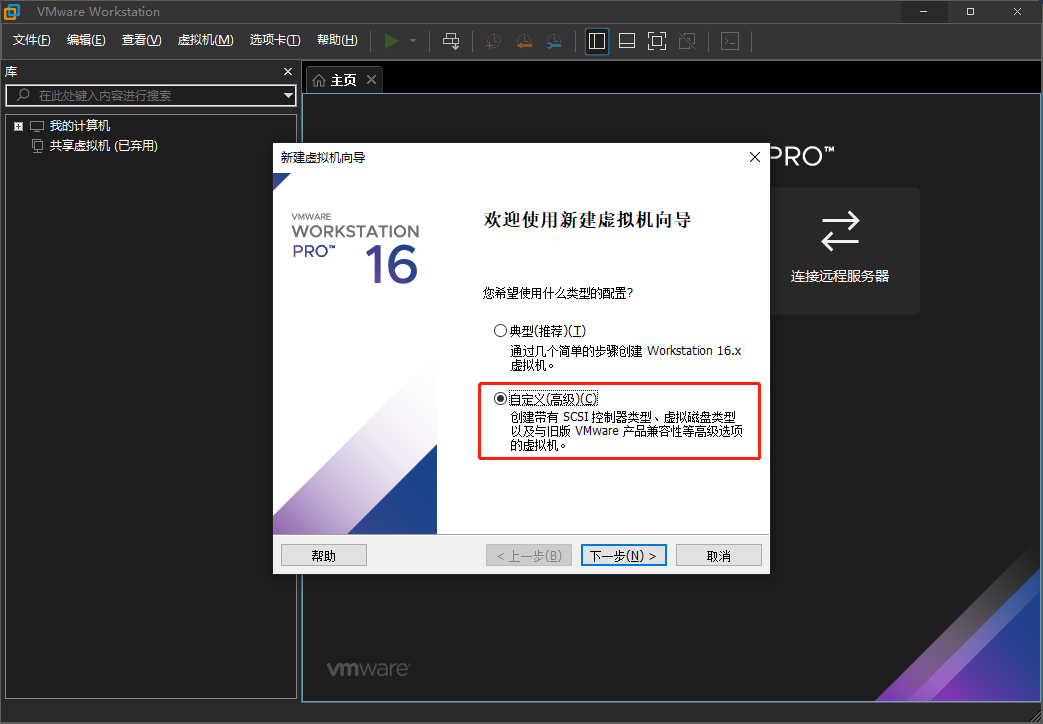Image resolution: width=1043 pixels, height=724 pixels.
Task: Click the search magnifier icon in library
Action: coord(23,95)
